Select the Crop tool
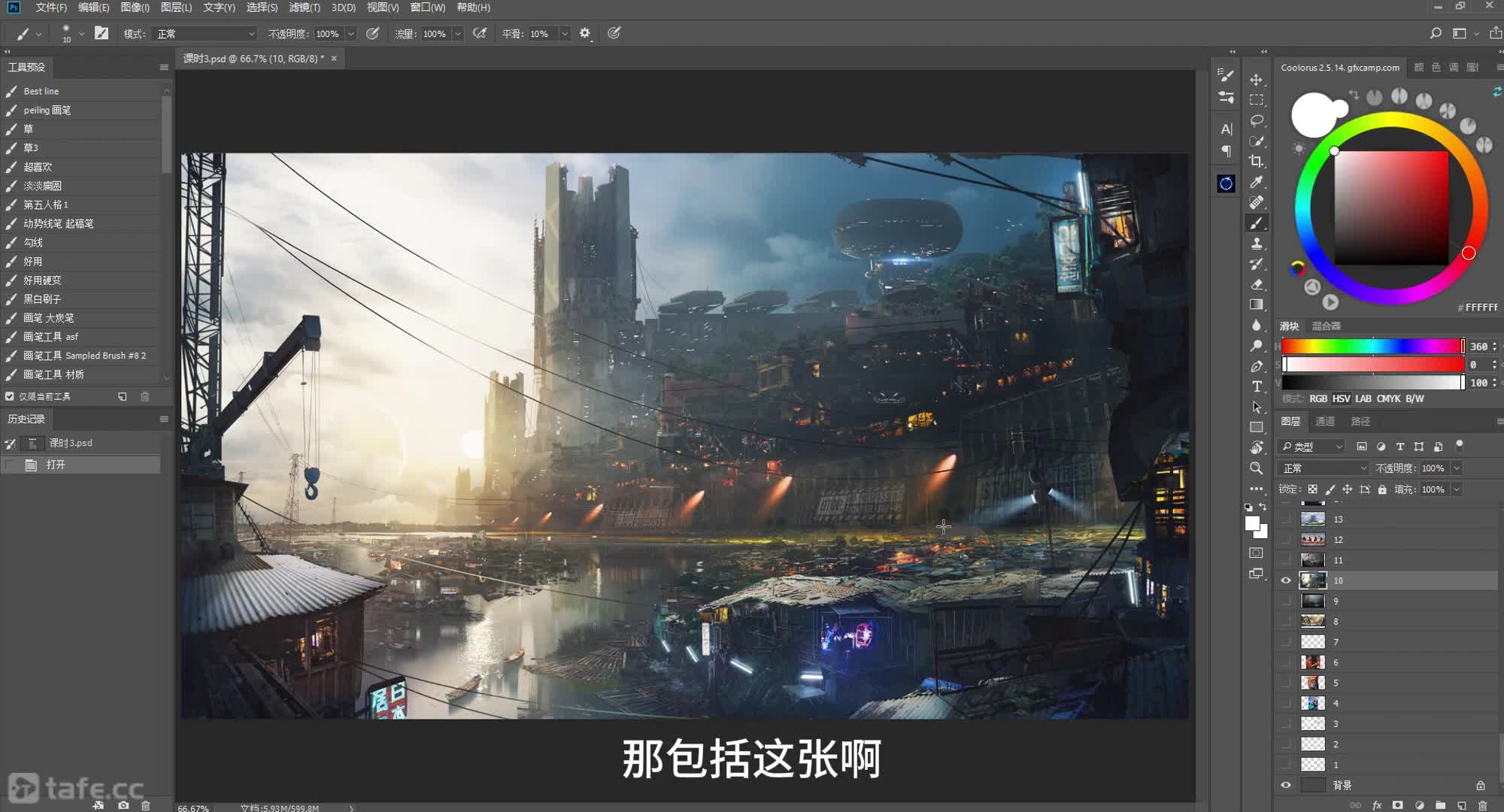Screen dimensions: 1504x812 pyautogui.click(x=1256, y=161)
